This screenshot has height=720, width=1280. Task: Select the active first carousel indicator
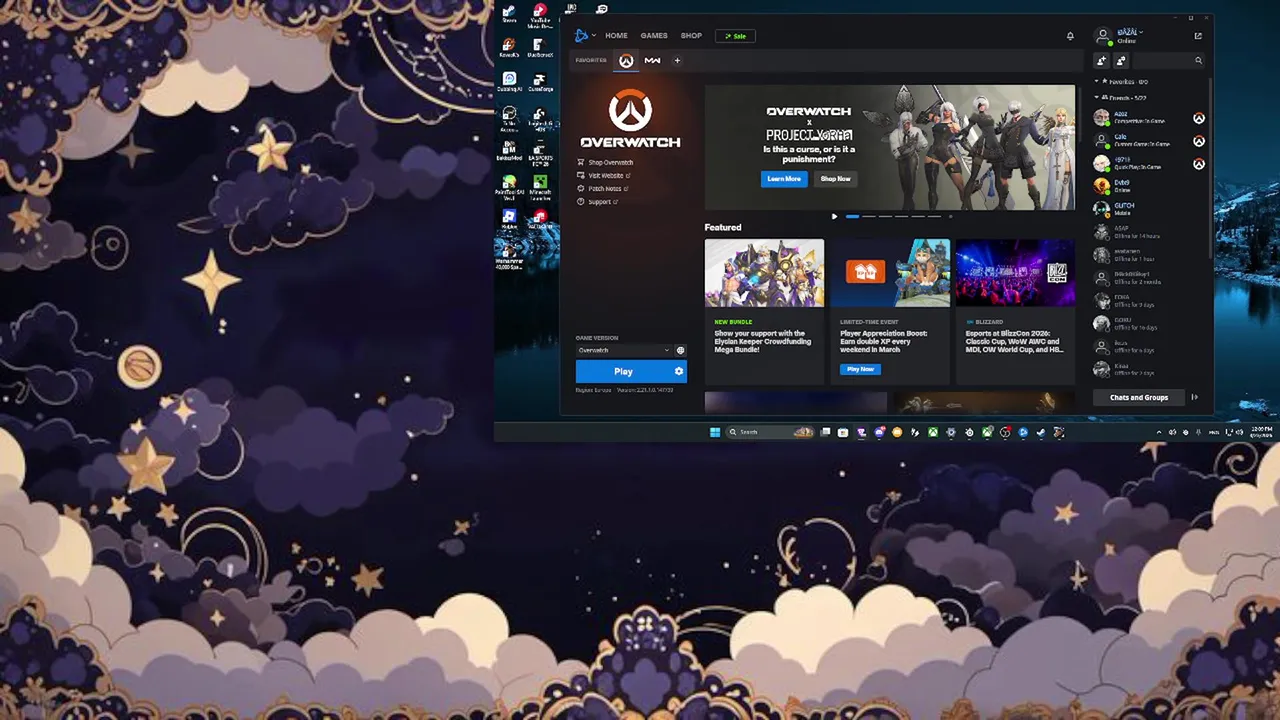pyautogui.click(x=852, y=216)
